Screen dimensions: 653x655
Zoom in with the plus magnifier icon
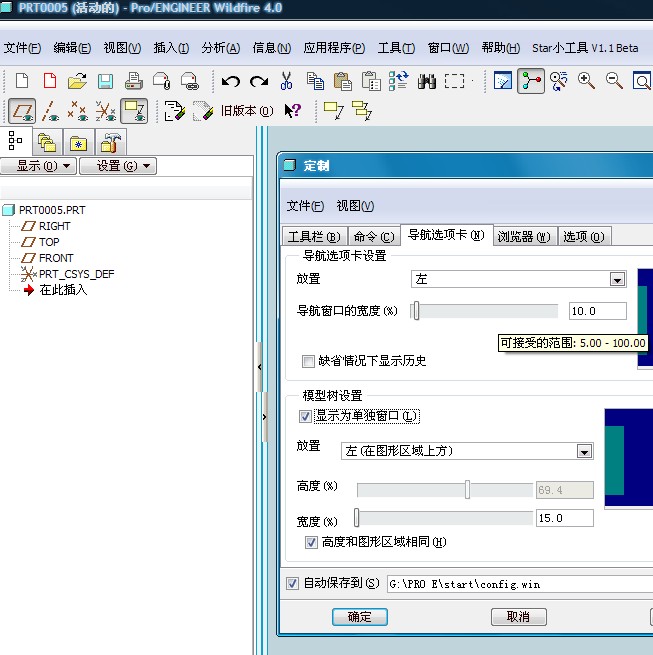(586, 81)
